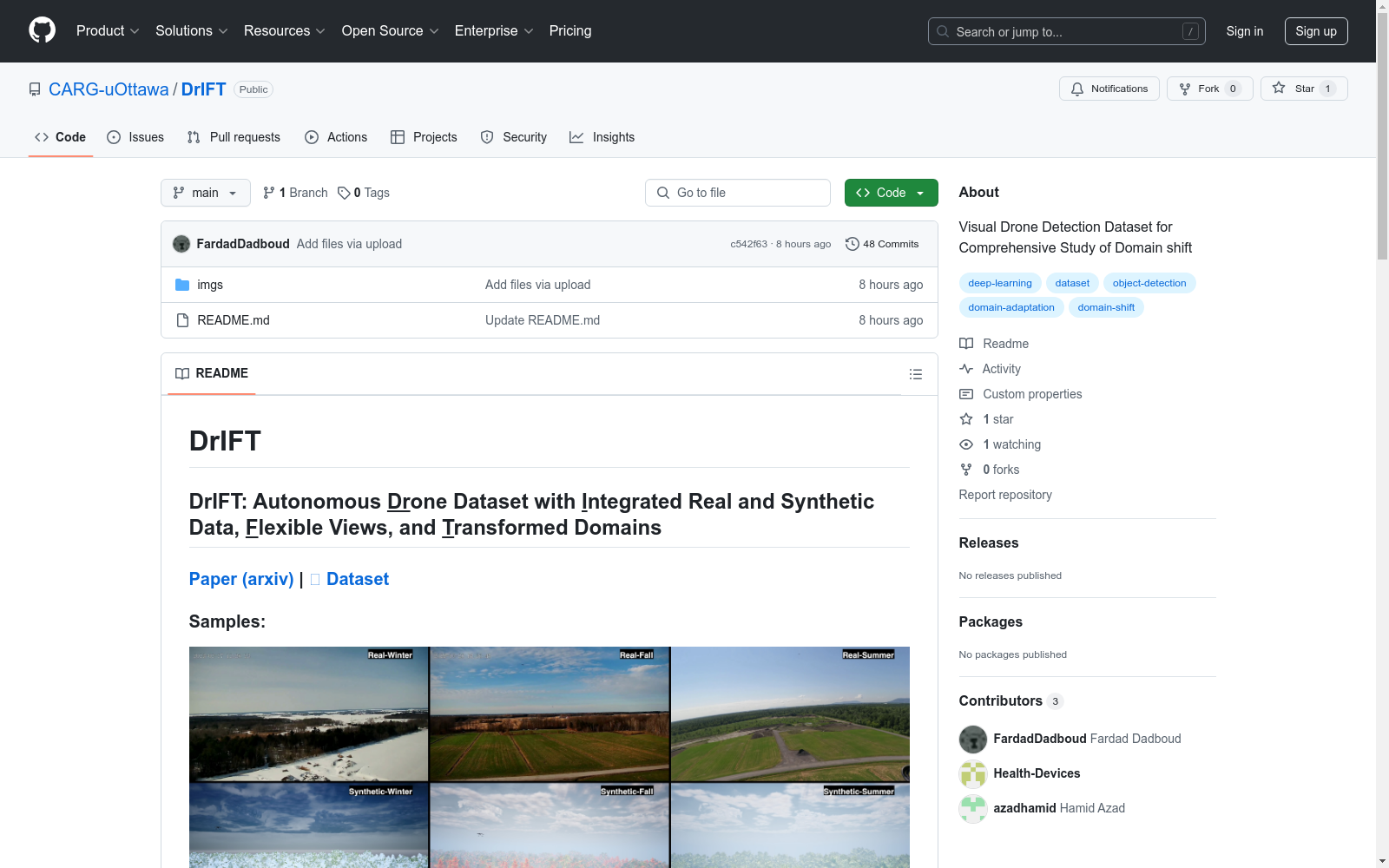The width and height of the screenshot is (1389, 868).
Task: Click the shield icon on Security tab
Action: click(487, 137)
